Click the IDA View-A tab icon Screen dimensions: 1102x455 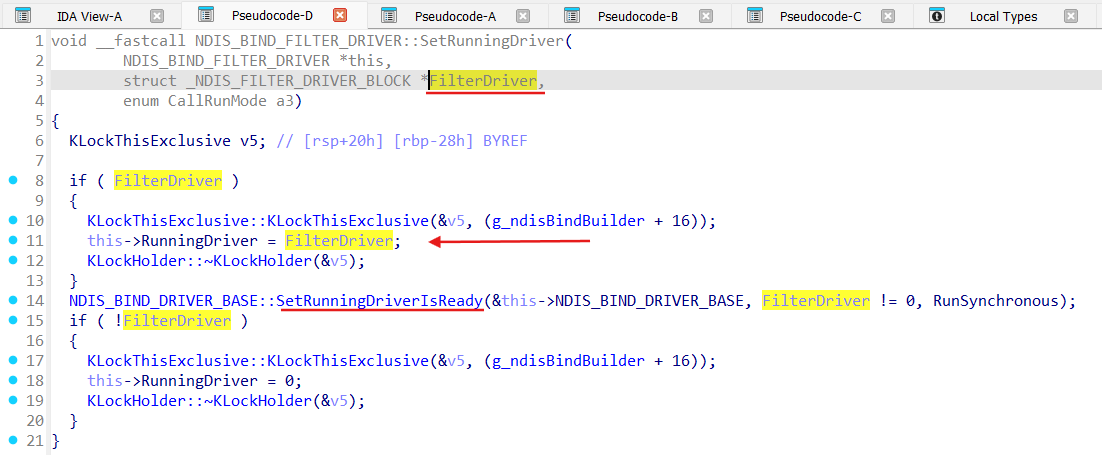tap(23, 15)
